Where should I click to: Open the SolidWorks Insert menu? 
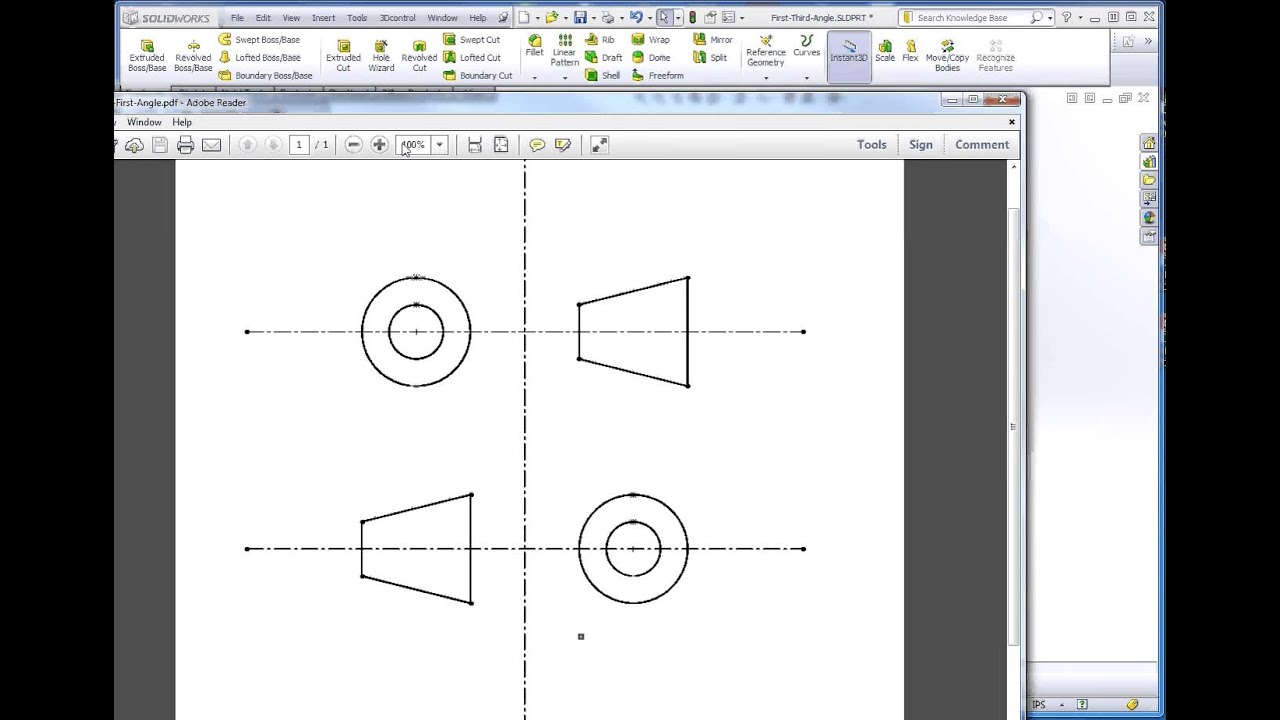click(323, 18)
